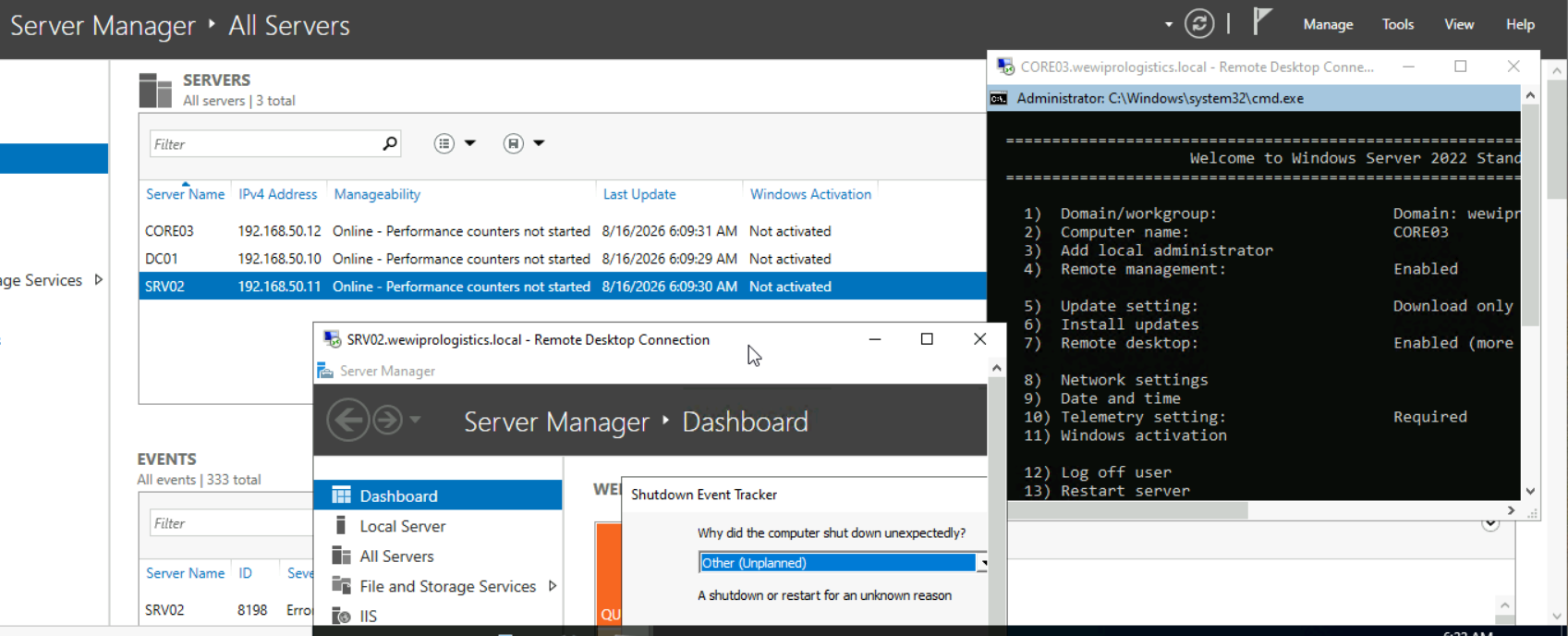The image size is (1568, 636).
Task: Click SRV02 entry in events list
Action: [x=164, y=610]
